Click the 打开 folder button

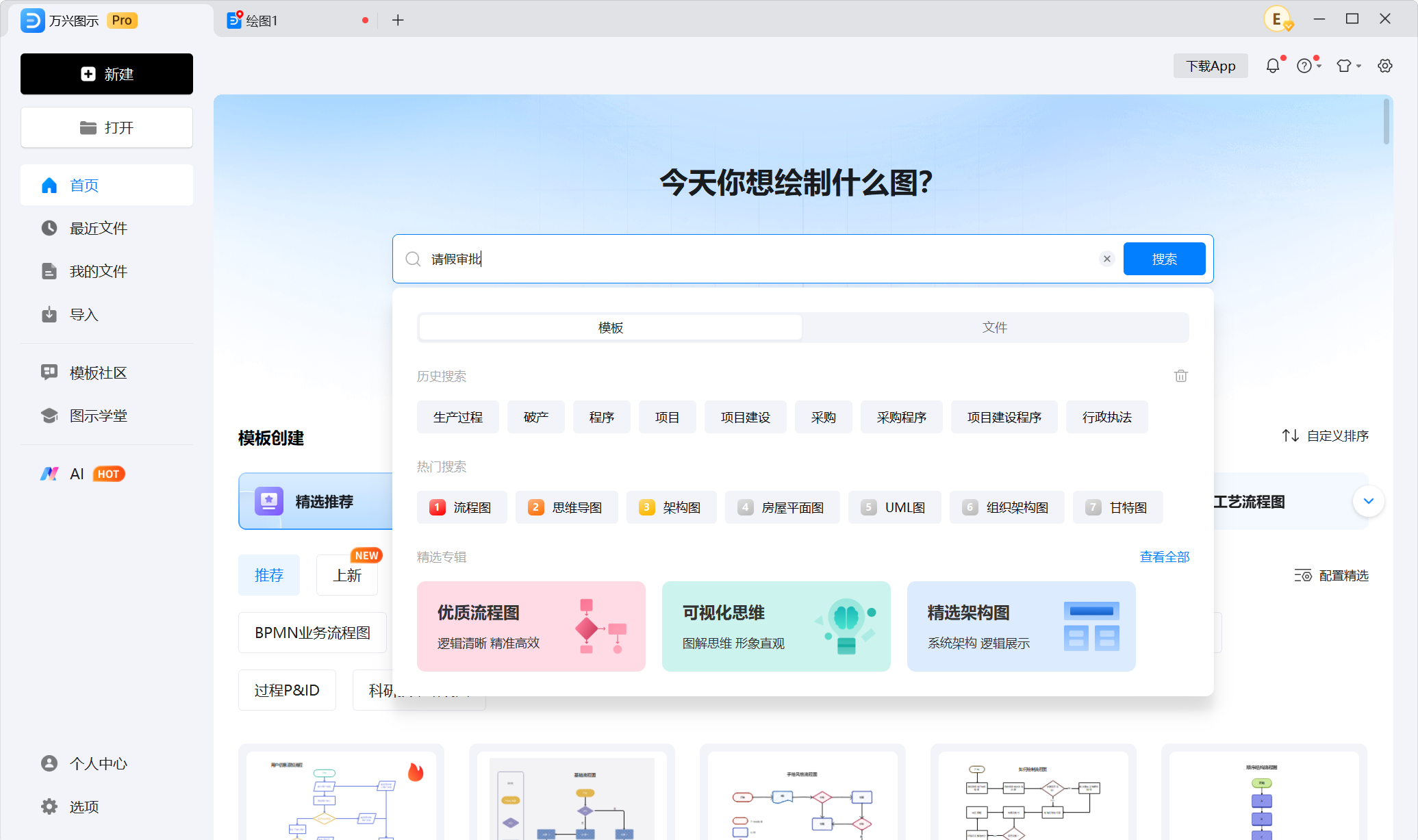click(107, 127)
